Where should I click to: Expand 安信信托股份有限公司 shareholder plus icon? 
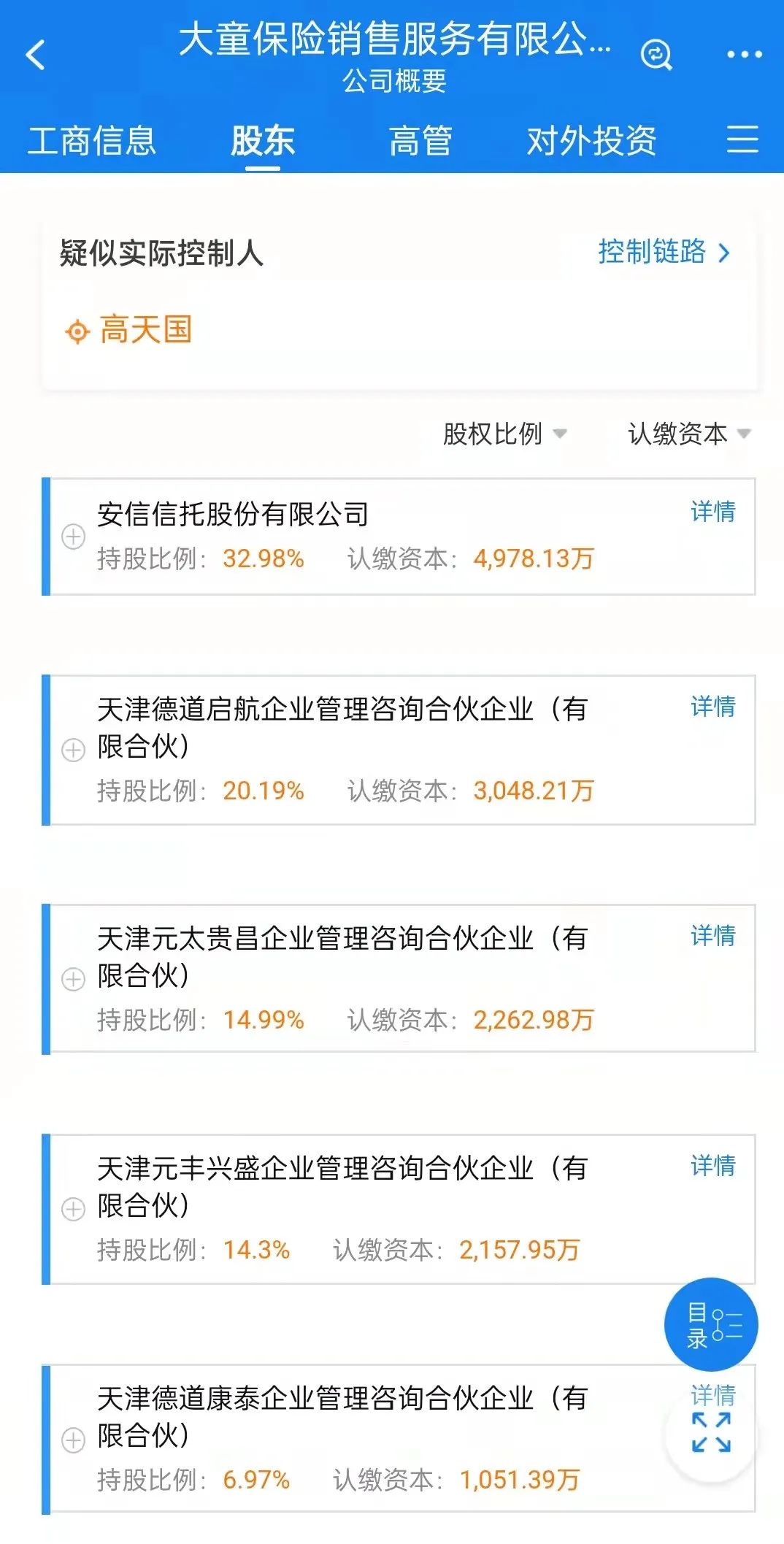point(73,537)
